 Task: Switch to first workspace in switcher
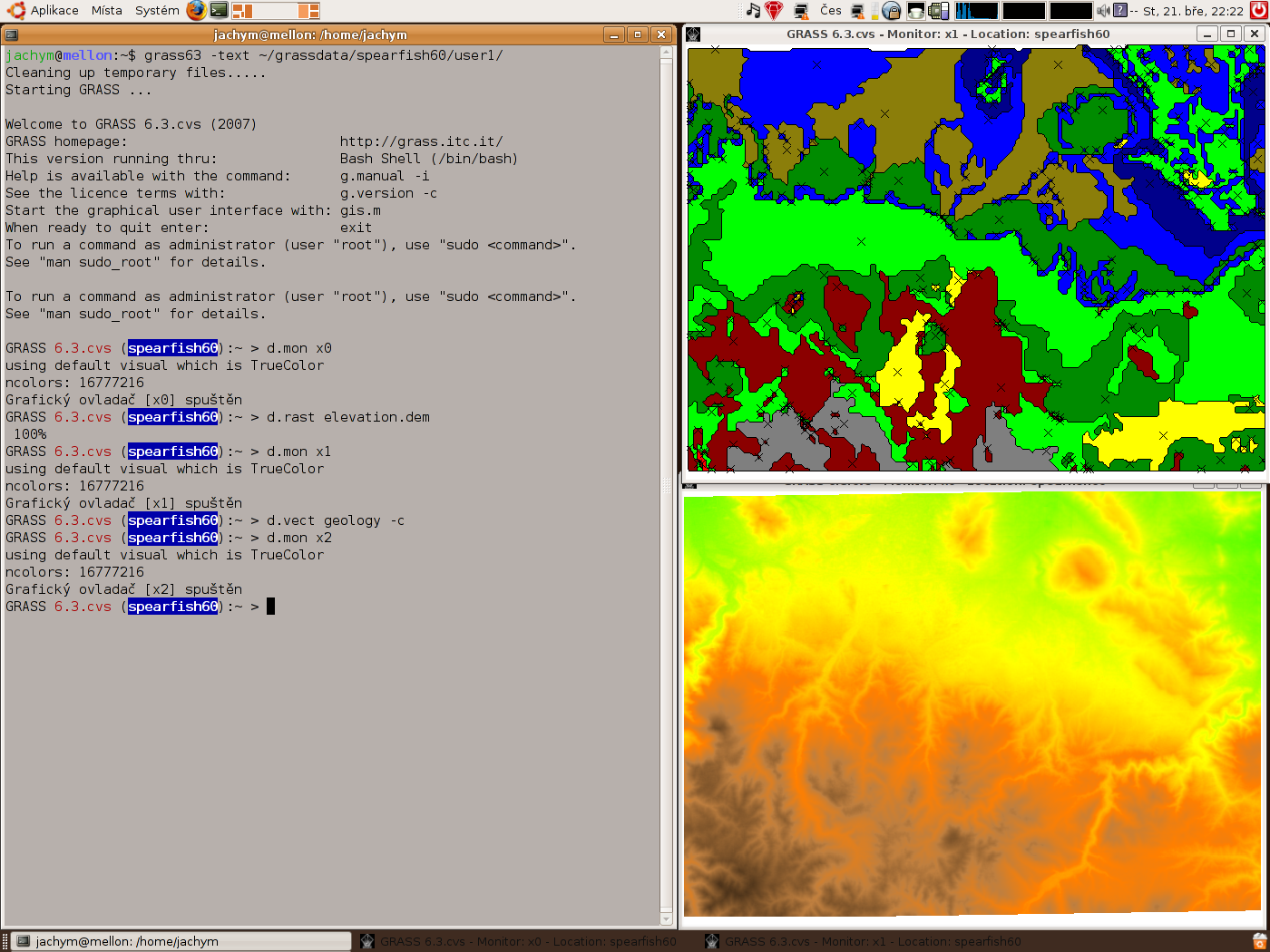(242, 11)
